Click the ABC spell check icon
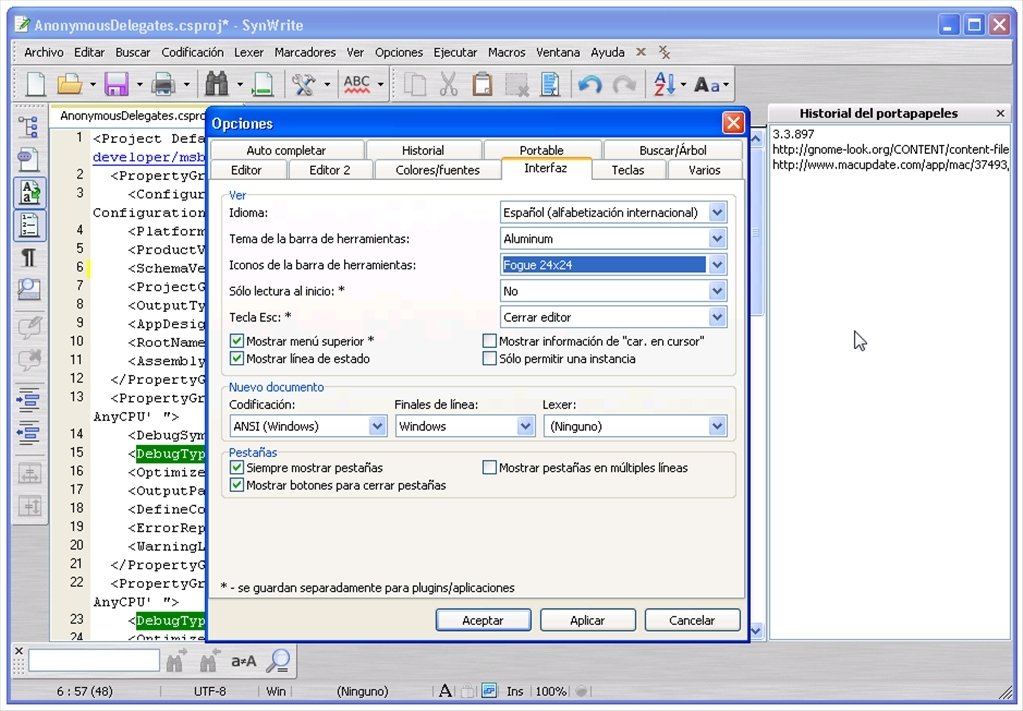 [357, 84]
